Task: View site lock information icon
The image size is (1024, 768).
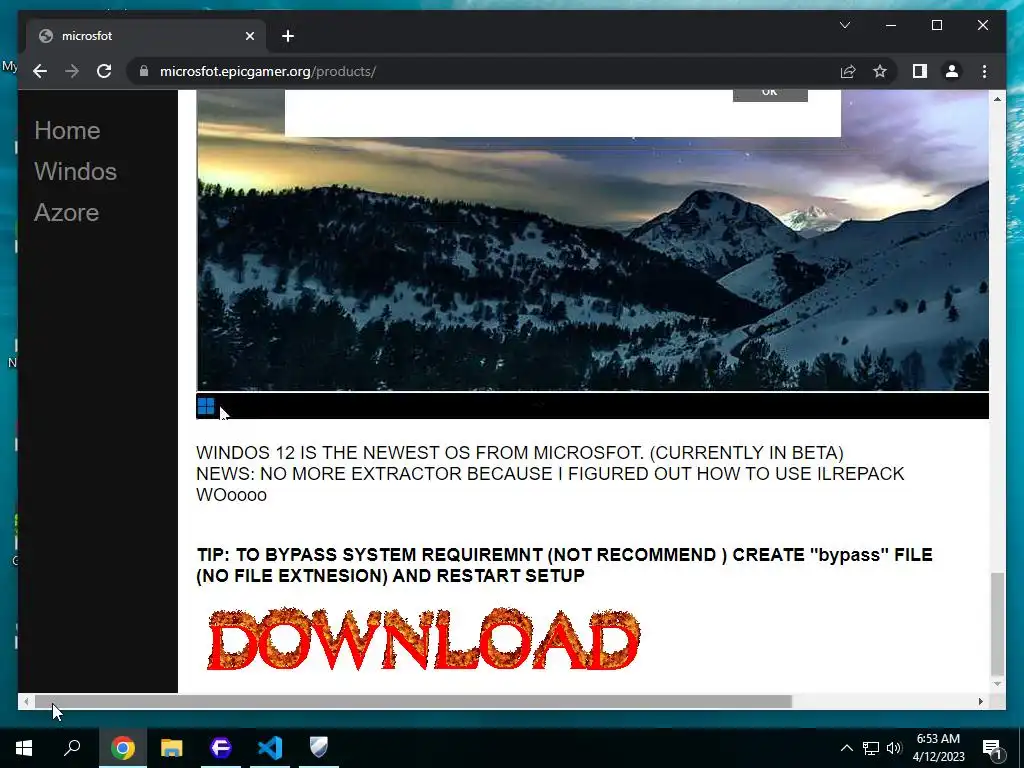Action: (144, 71)
